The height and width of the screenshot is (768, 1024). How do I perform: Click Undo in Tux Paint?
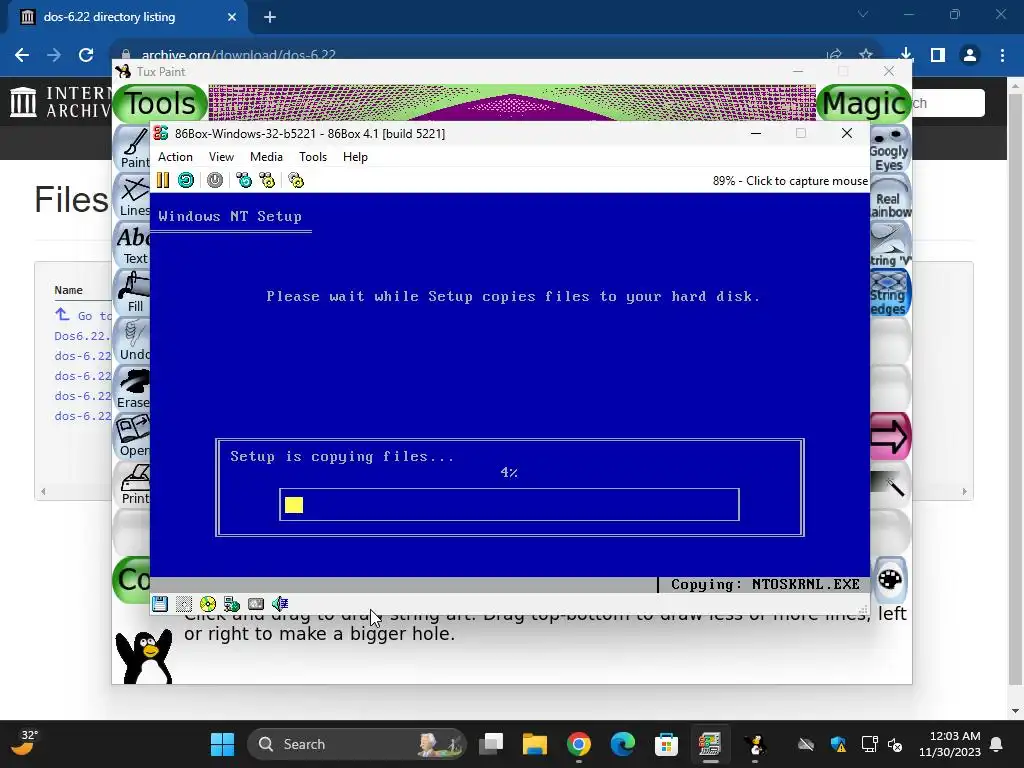coord(134,340)
